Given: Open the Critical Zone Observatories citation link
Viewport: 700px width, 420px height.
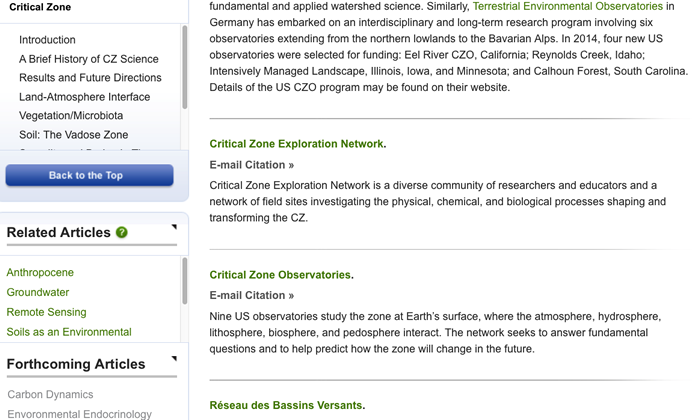Looking at the screenshot, I should (280, 275).
